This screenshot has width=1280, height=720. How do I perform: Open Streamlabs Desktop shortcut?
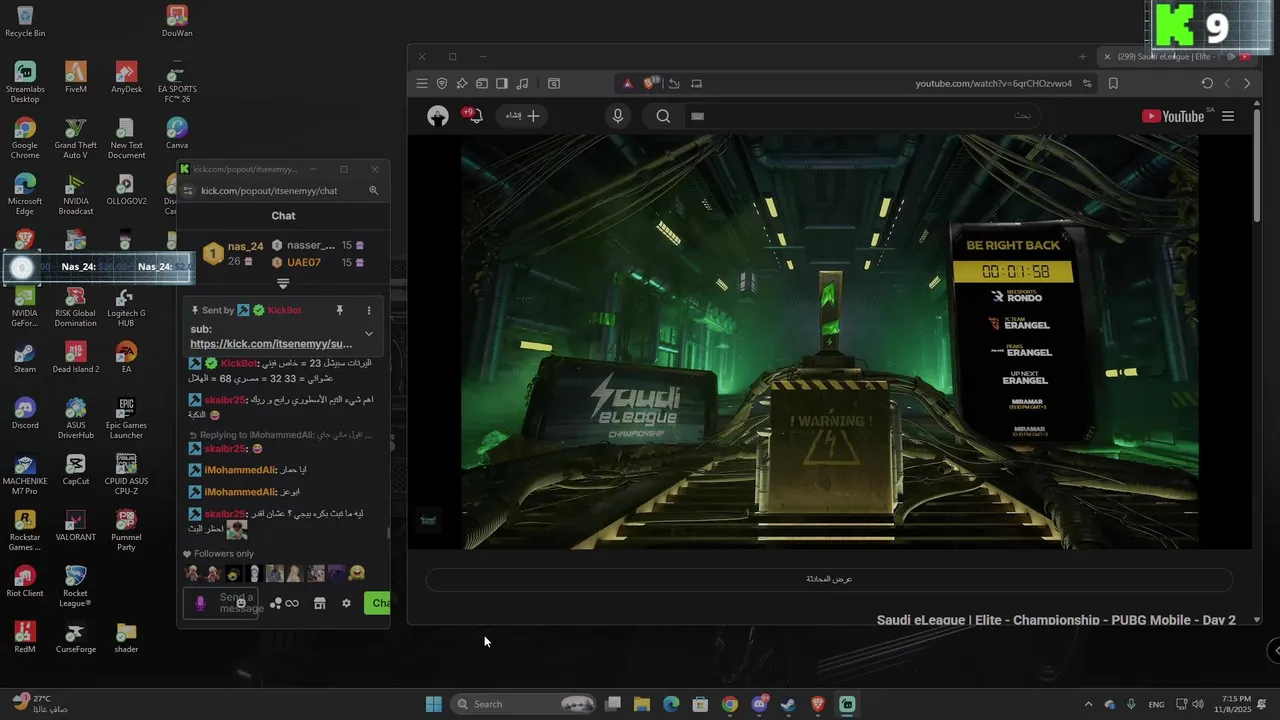click(x=25, y=82)
